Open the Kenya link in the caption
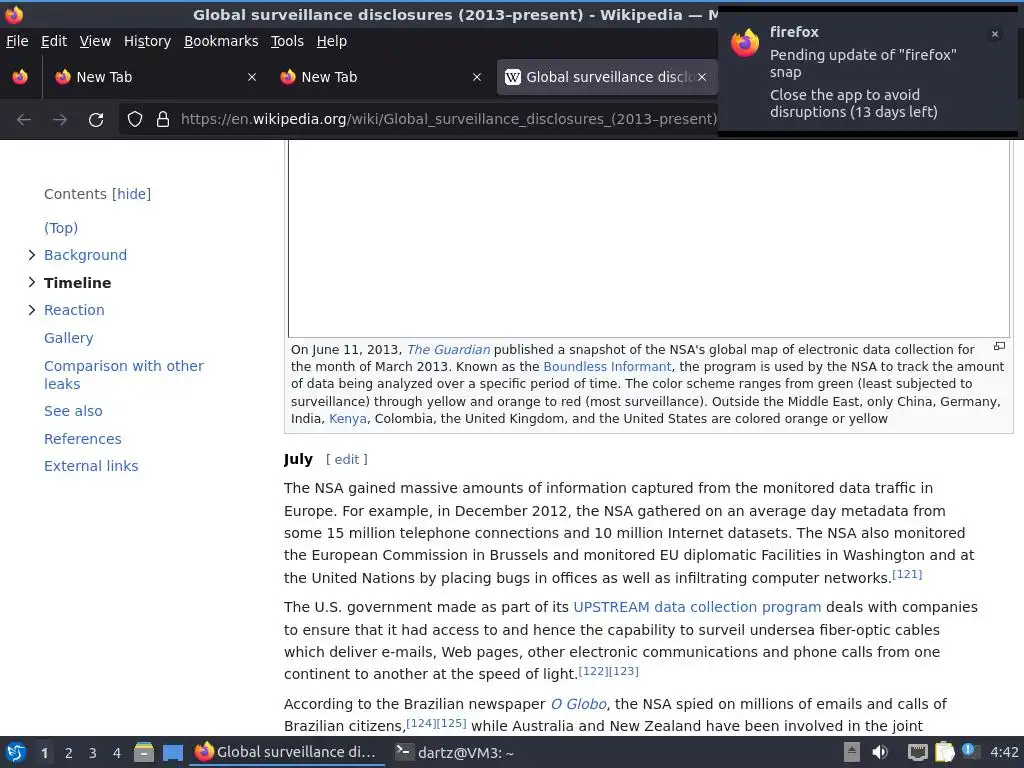This screenshot has height=768, width=1024. coord(347,419)
